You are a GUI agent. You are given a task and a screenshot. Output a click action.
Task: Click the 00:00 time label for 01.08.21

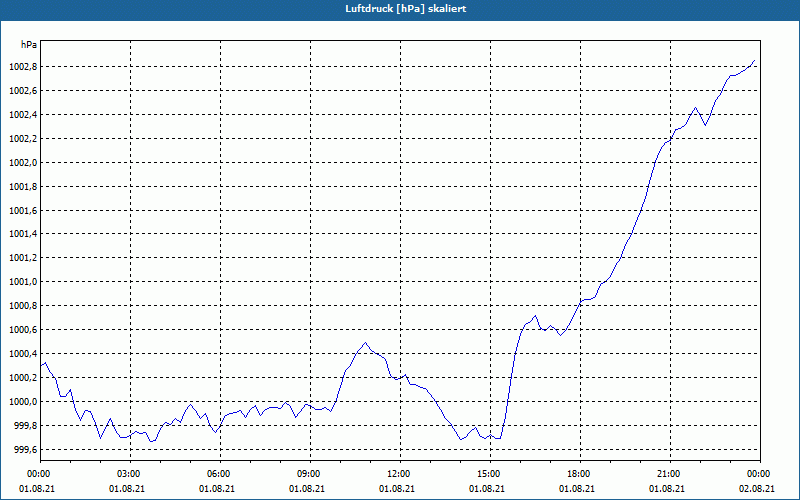click(x=37, y=474)
